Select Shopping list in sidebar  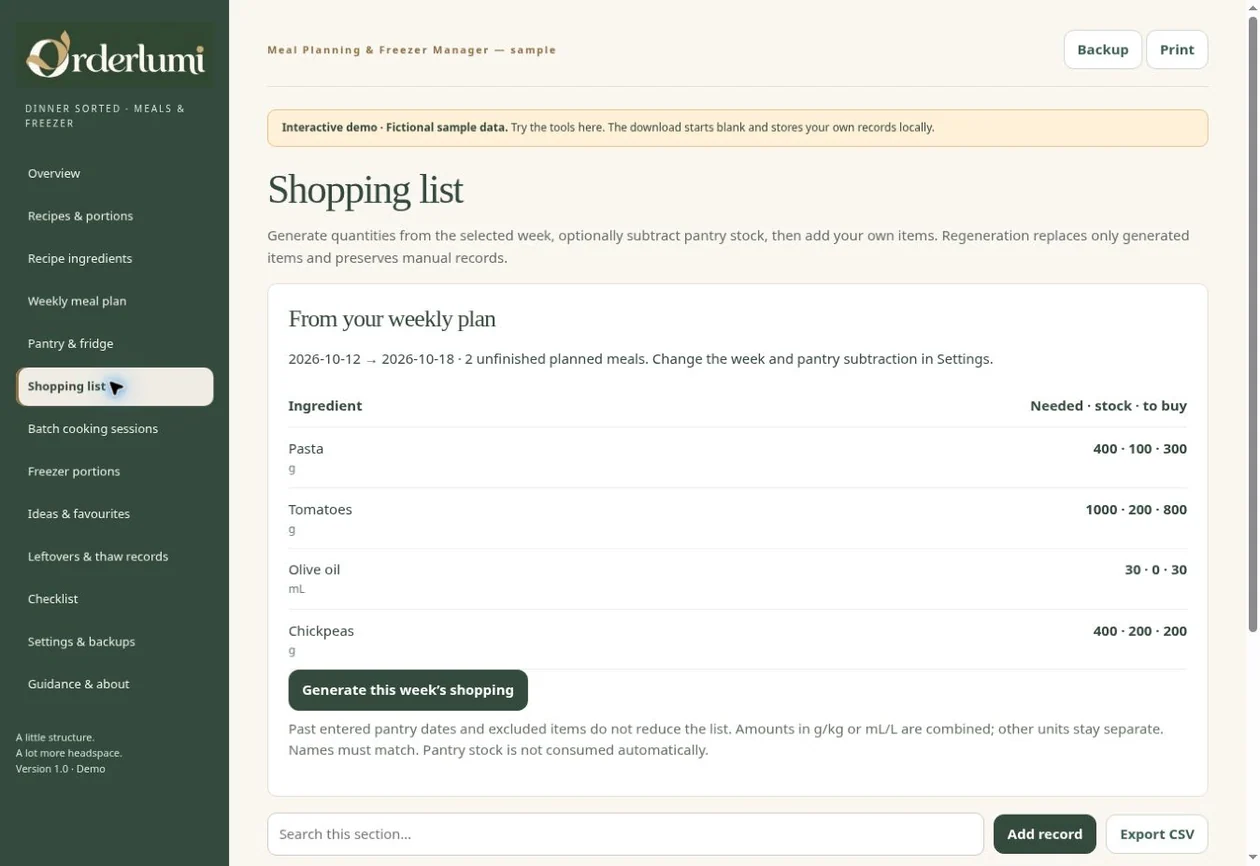115,387
